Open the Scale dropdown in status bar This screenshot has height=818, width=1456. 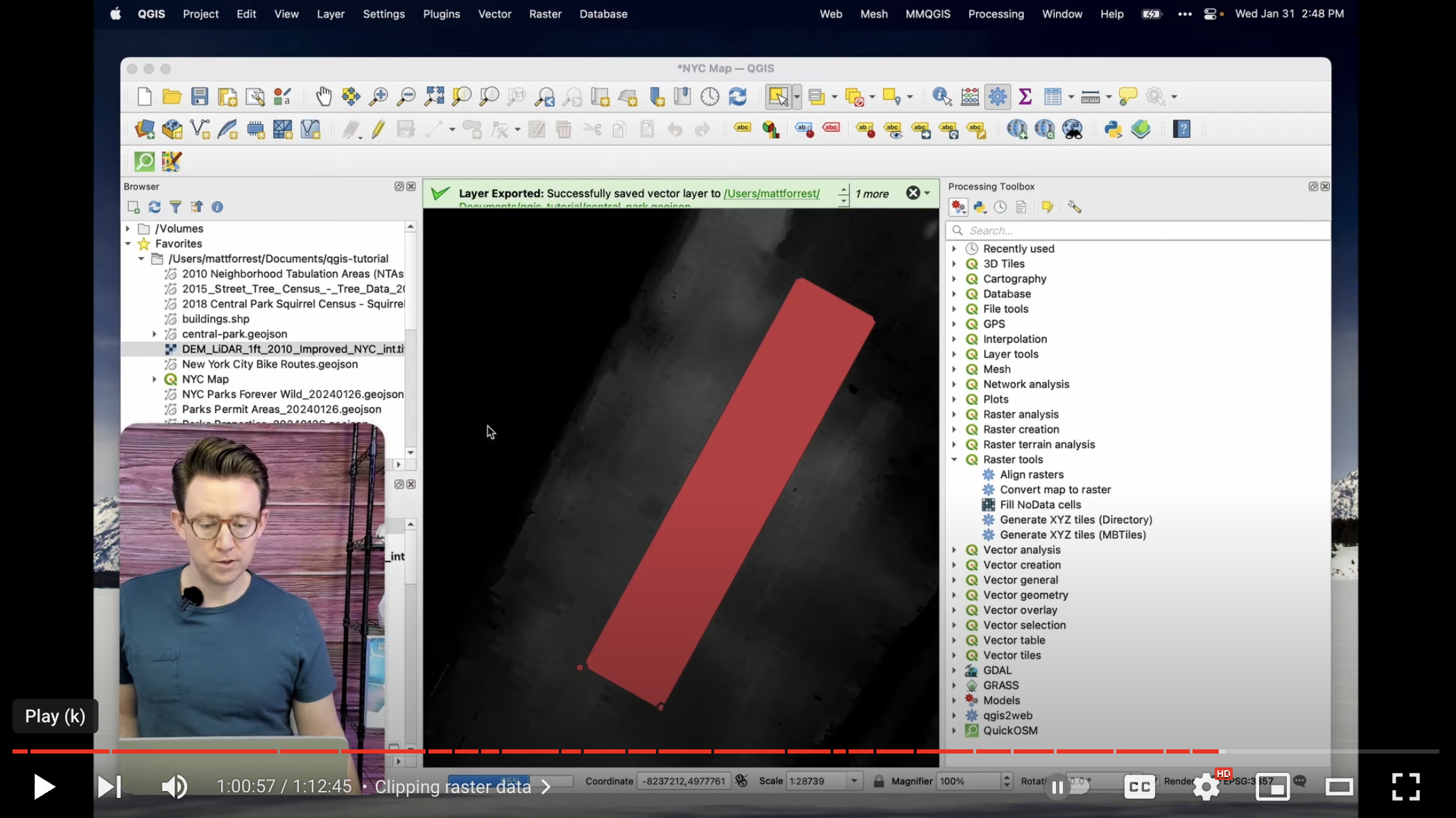pyautogui.click(x=854, y=781)
